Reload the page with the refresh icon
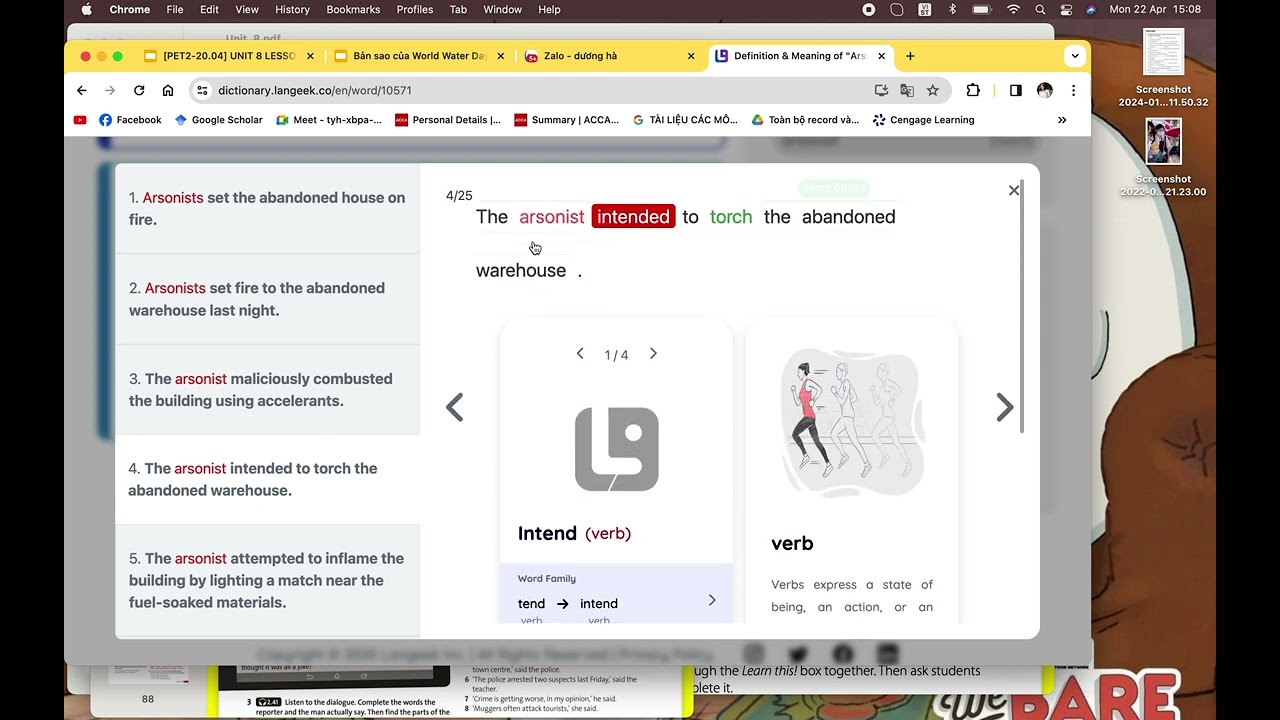Image resolution: width=1280 pixels, height=720 pixels. coord(139,90)
